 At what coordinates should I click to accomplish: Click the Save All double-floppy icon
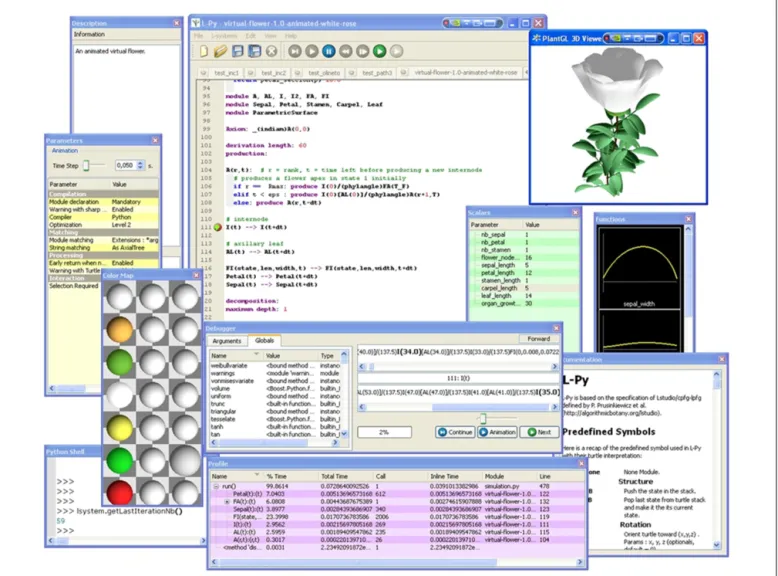tap(255, 51)
